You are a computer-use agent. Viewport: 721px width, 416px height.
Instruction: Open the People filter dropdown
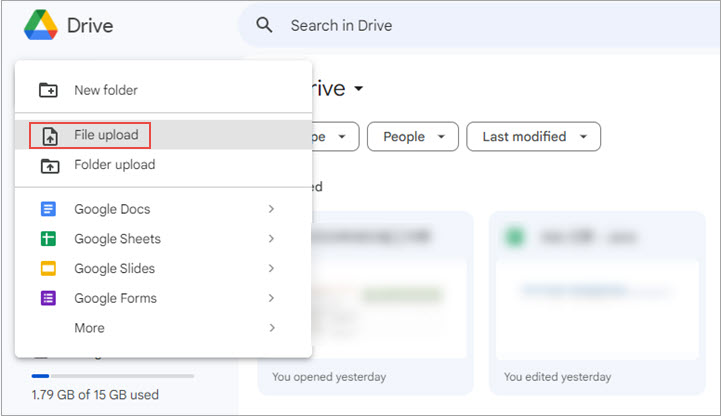413,137
